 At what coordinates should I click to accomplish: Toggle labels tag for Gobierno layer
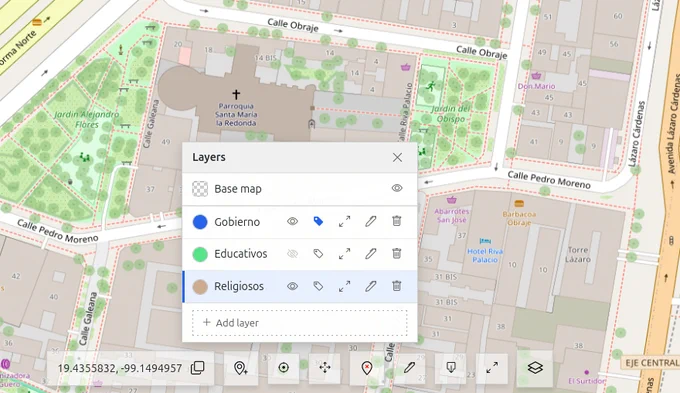(318, 221)
